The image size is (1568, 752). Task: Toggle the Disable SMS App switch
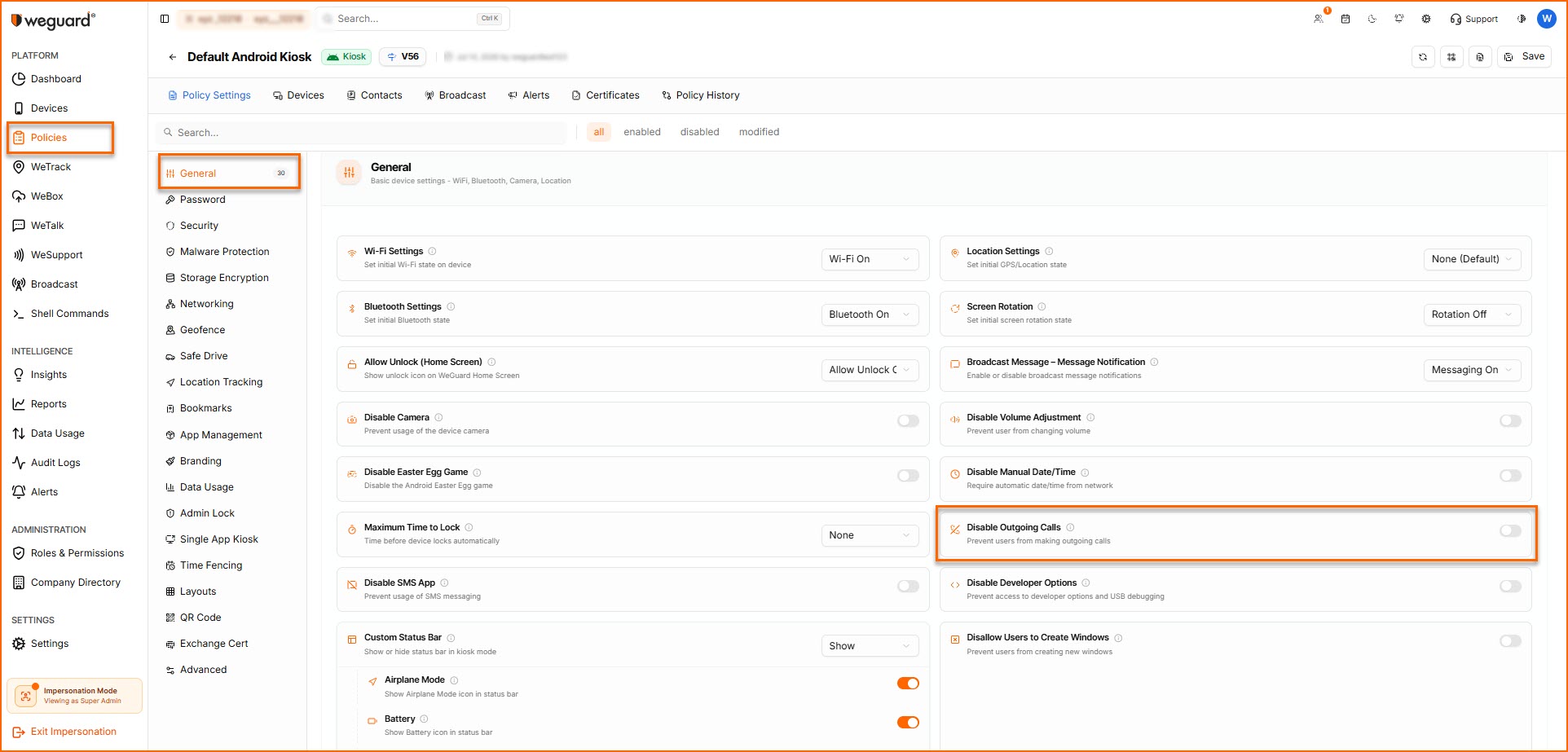pos(908,586)
